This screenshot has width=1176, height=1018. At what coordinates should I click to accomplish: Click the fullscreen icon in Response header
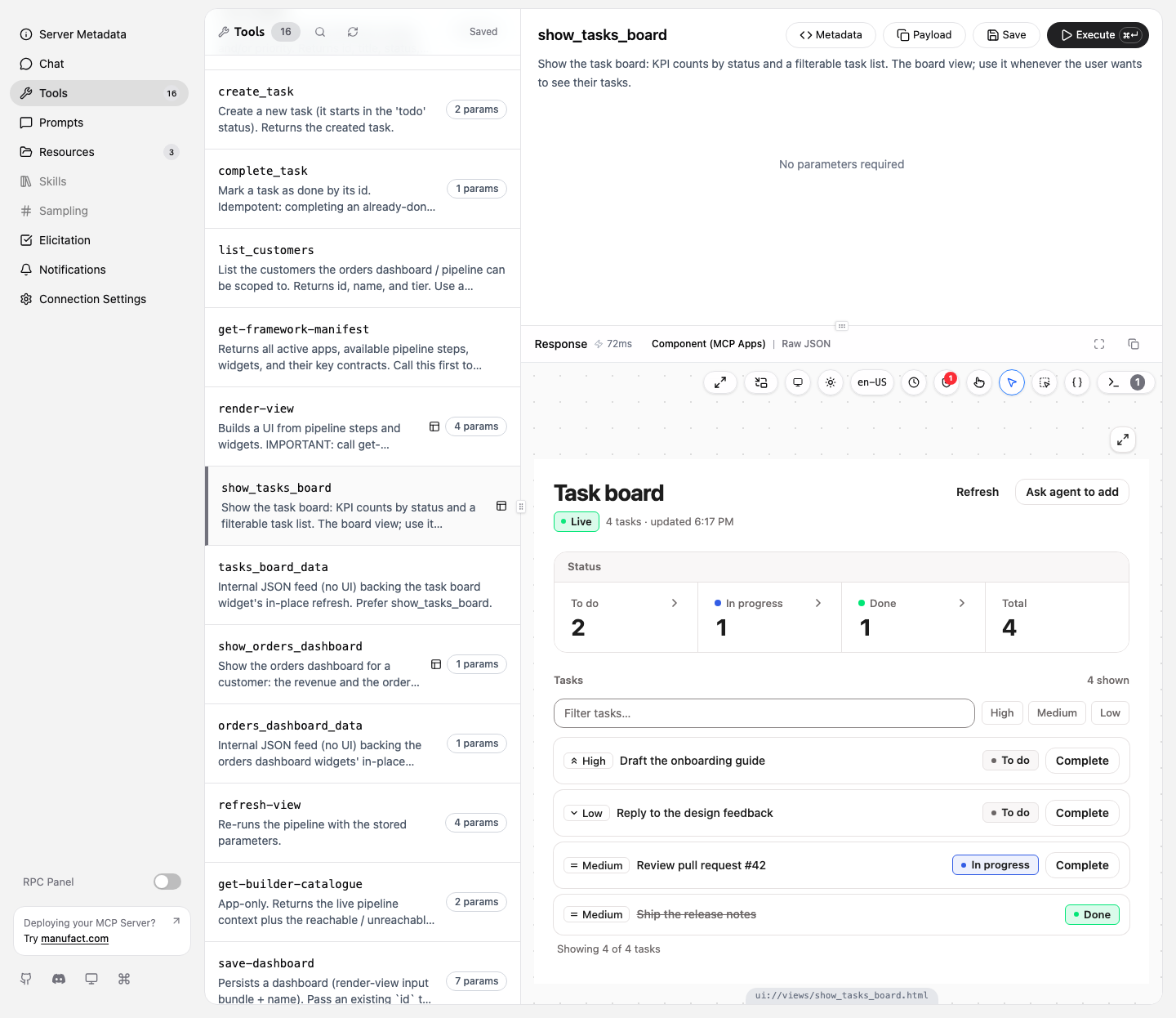(1099, 344)
